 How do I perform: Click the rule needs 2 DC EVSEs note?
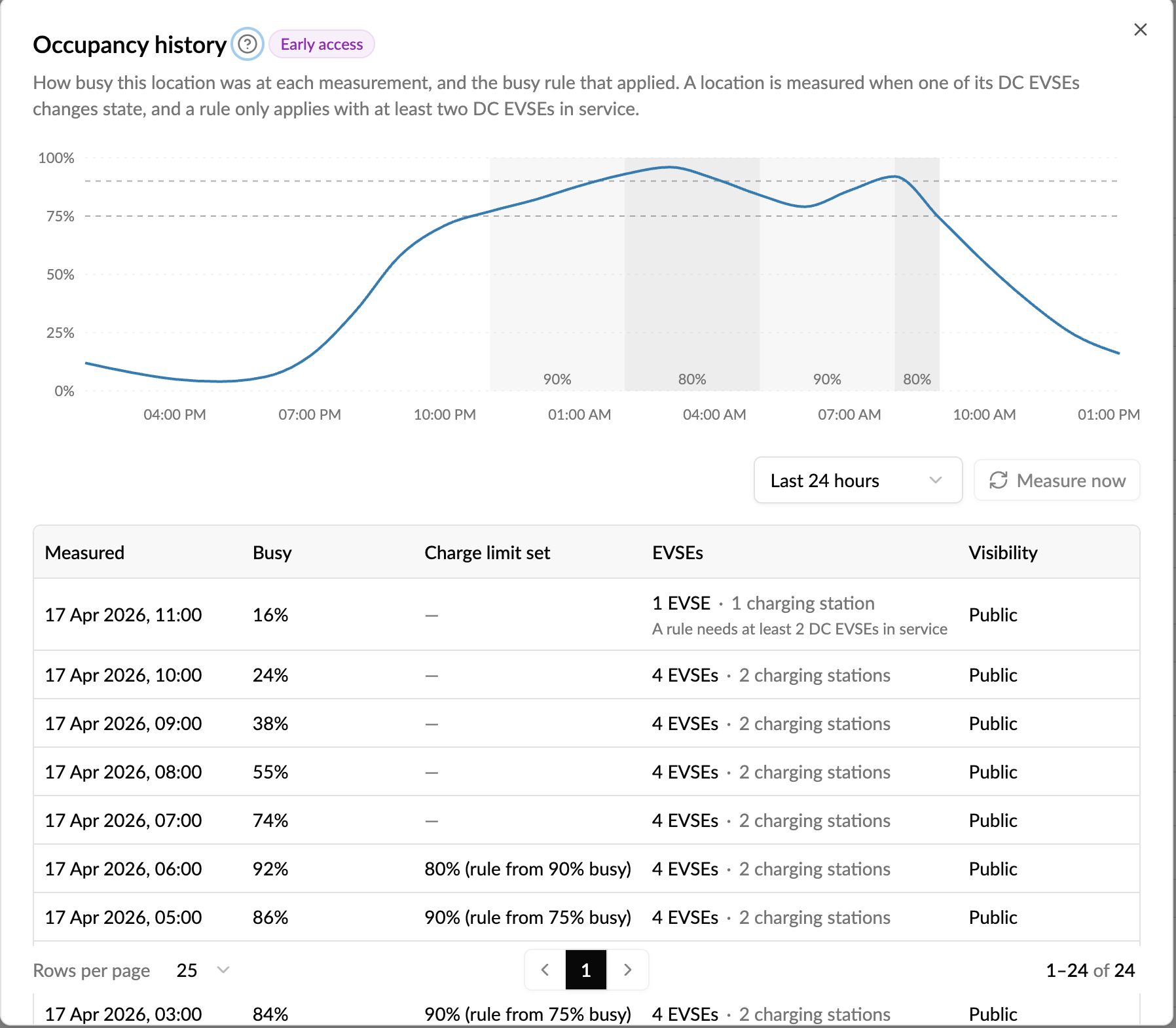point(799,629)
